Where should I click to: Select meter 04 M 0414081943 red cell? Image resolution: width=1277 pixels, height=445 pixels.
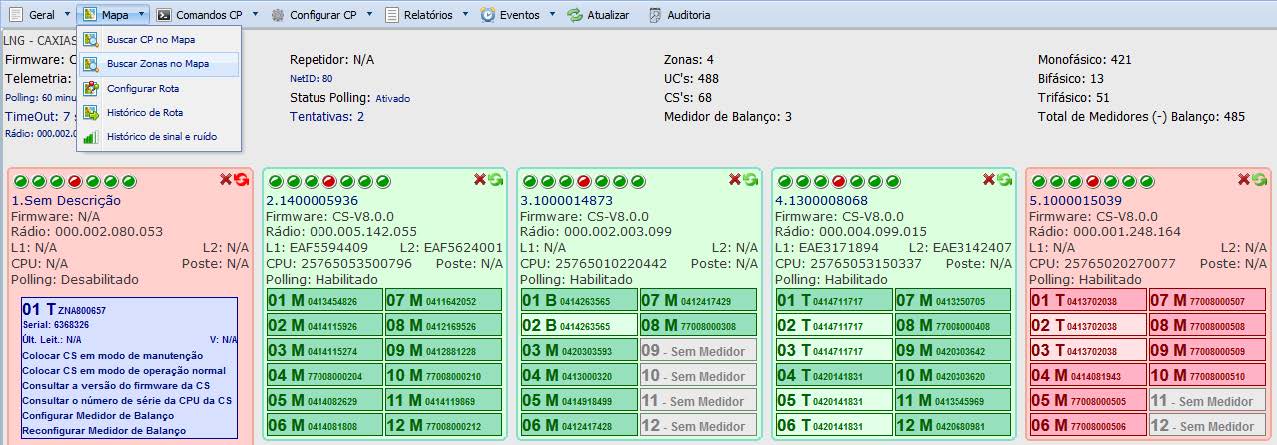(x=1085, y=375)
